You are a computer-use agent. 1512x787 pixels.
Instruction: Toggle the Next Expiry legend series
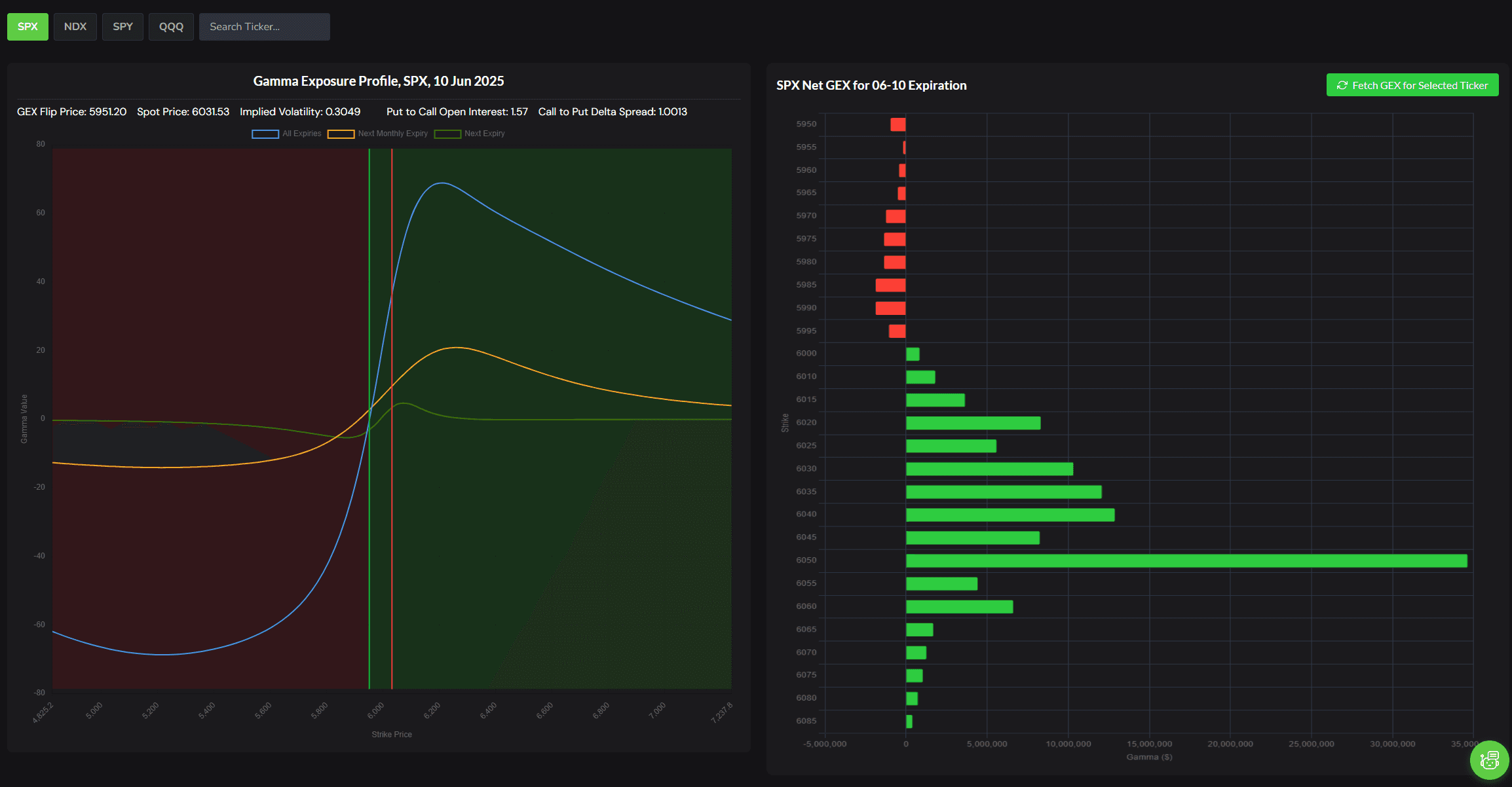[x=470, y=134]
